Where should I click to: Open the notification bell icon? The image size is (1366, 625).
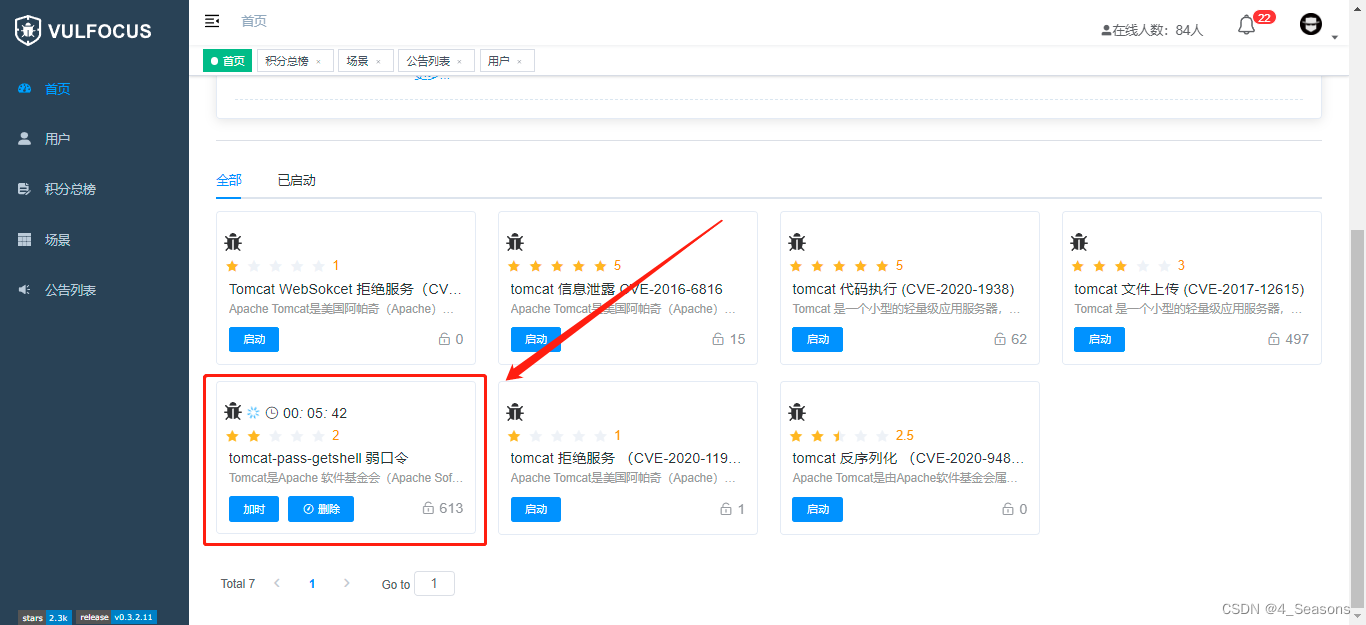[1246, 25]
